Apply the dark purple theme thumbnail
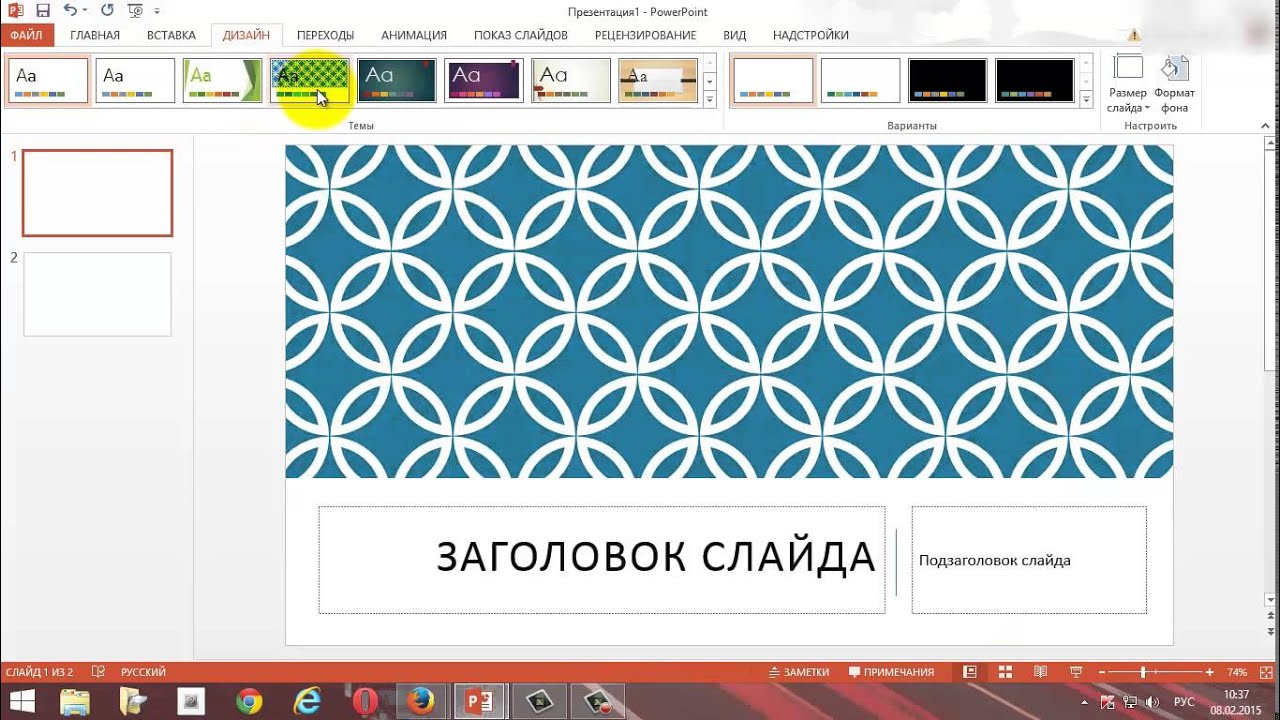Image resolution: width=1280 pixels, height=720 pixels. click(x=484, y=81)
